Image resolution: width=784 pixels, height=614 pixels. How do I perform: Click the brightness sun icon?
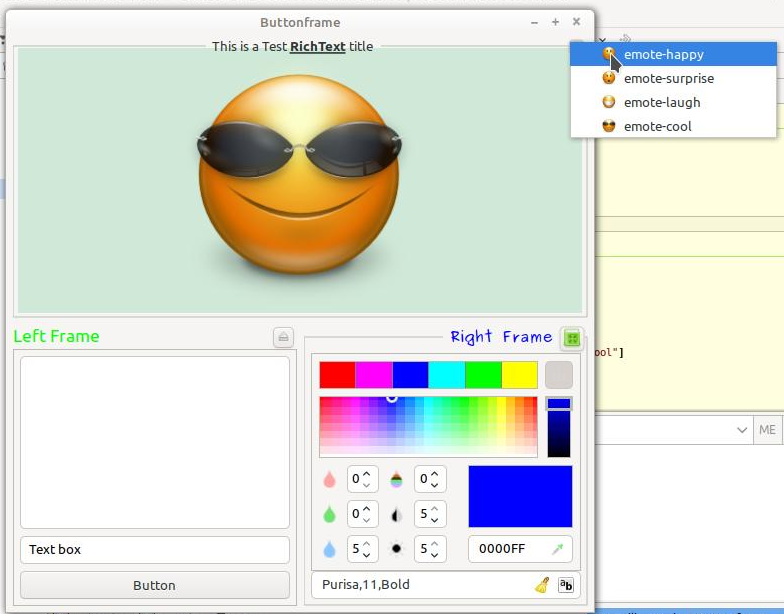click(x=397, y=549)
